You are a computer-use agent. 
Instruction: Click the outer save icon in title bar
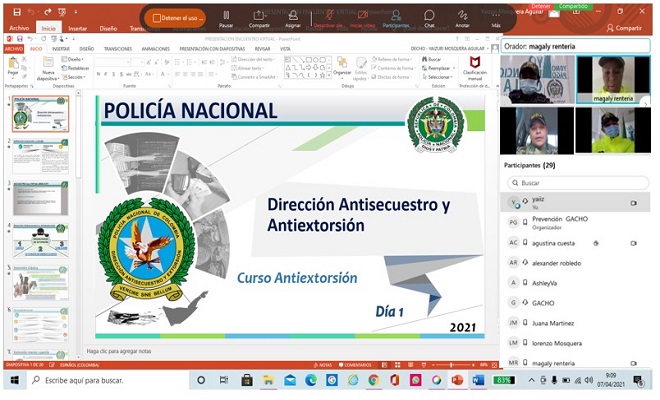coord(17,12)
